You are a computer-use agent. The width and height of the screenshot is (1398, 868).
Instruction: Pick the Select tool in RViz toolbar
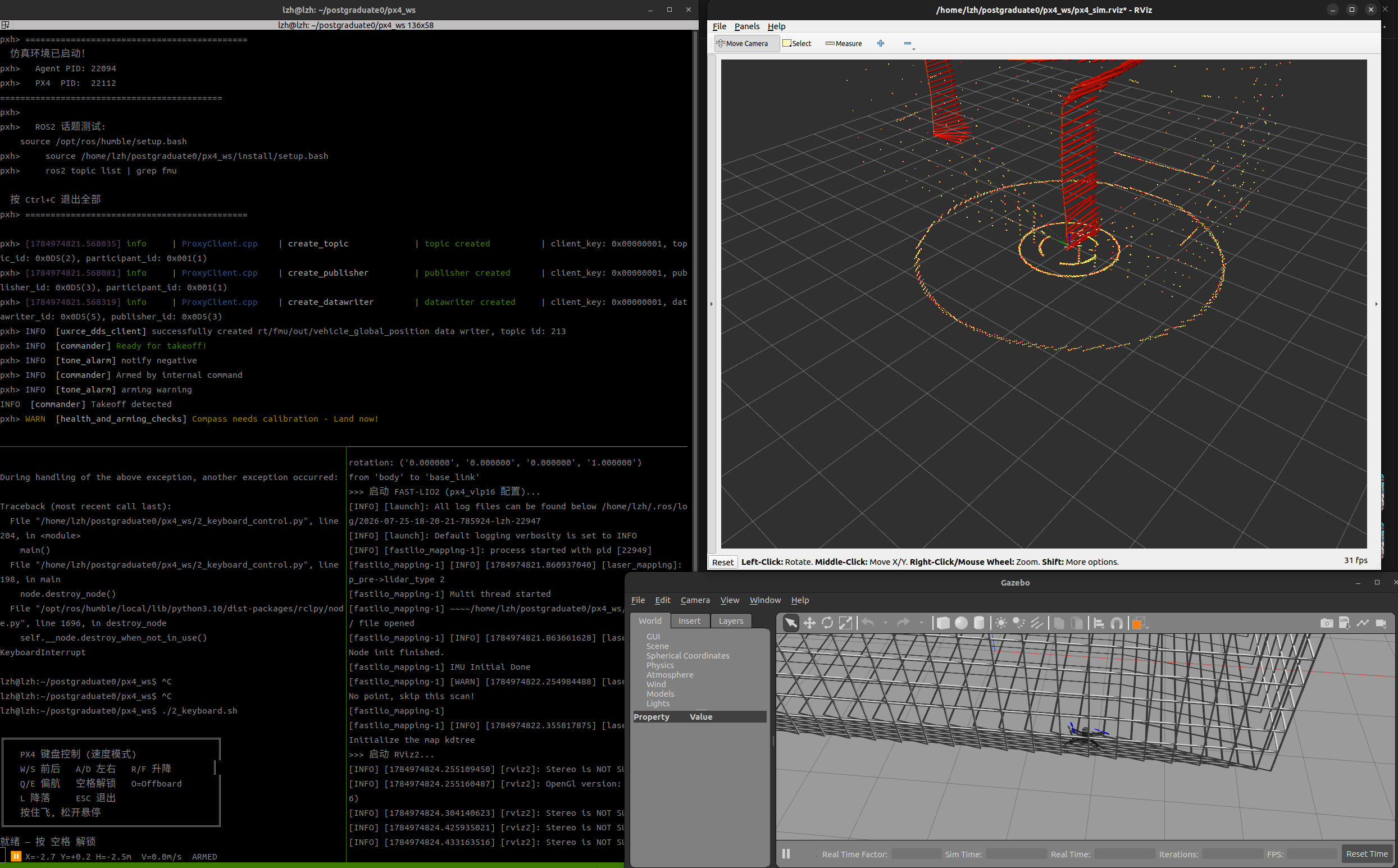tap(797, 44)
